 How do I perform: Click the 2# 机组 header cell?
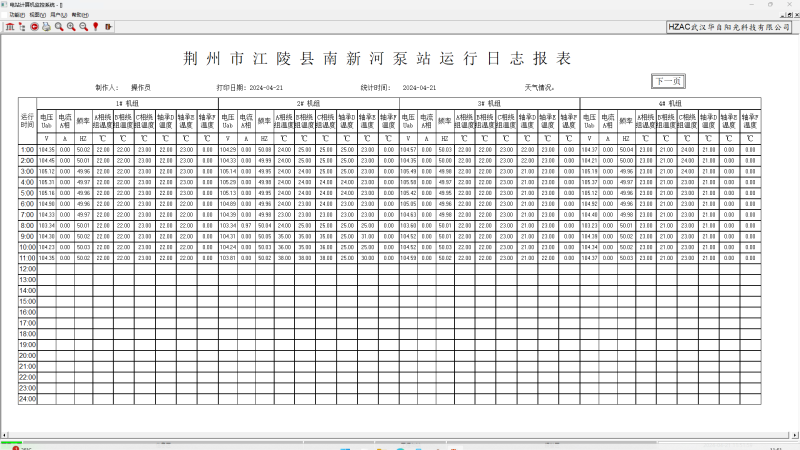click(x=309, y=103)
